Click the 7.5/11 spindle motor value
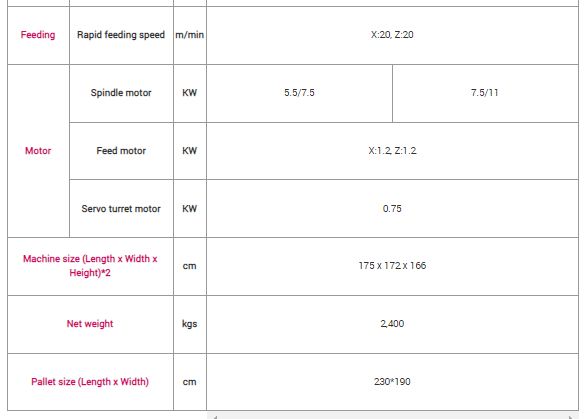Viewport: 588px width, 419px height. pyautogui.click(x=485, y=93)
